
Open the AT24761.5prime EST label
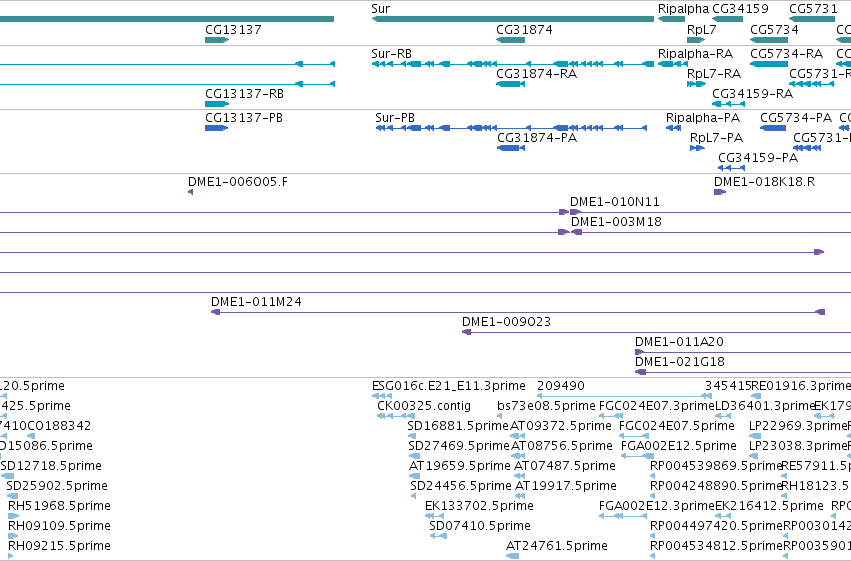click(x=557, y=546)
